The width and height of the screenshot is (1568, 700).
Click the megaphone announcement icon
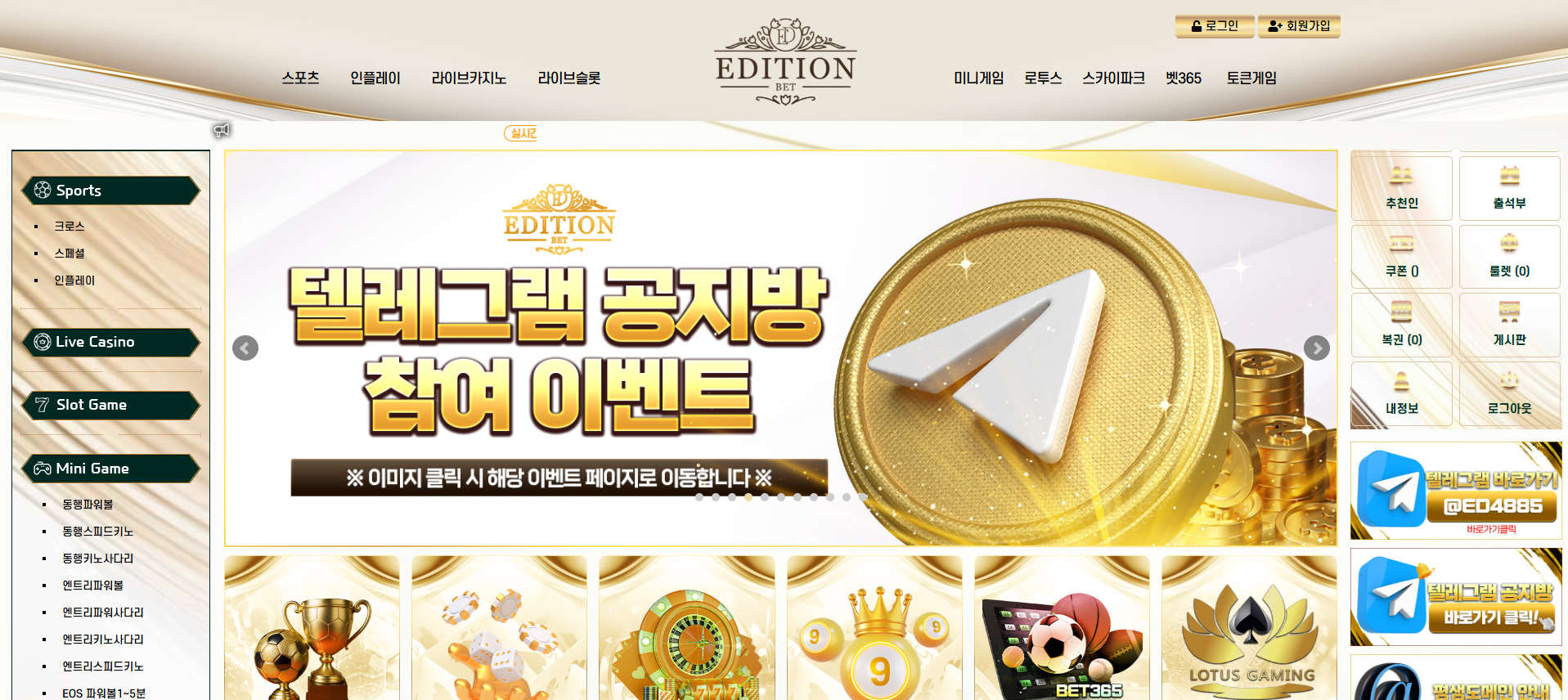pos(222,130)
